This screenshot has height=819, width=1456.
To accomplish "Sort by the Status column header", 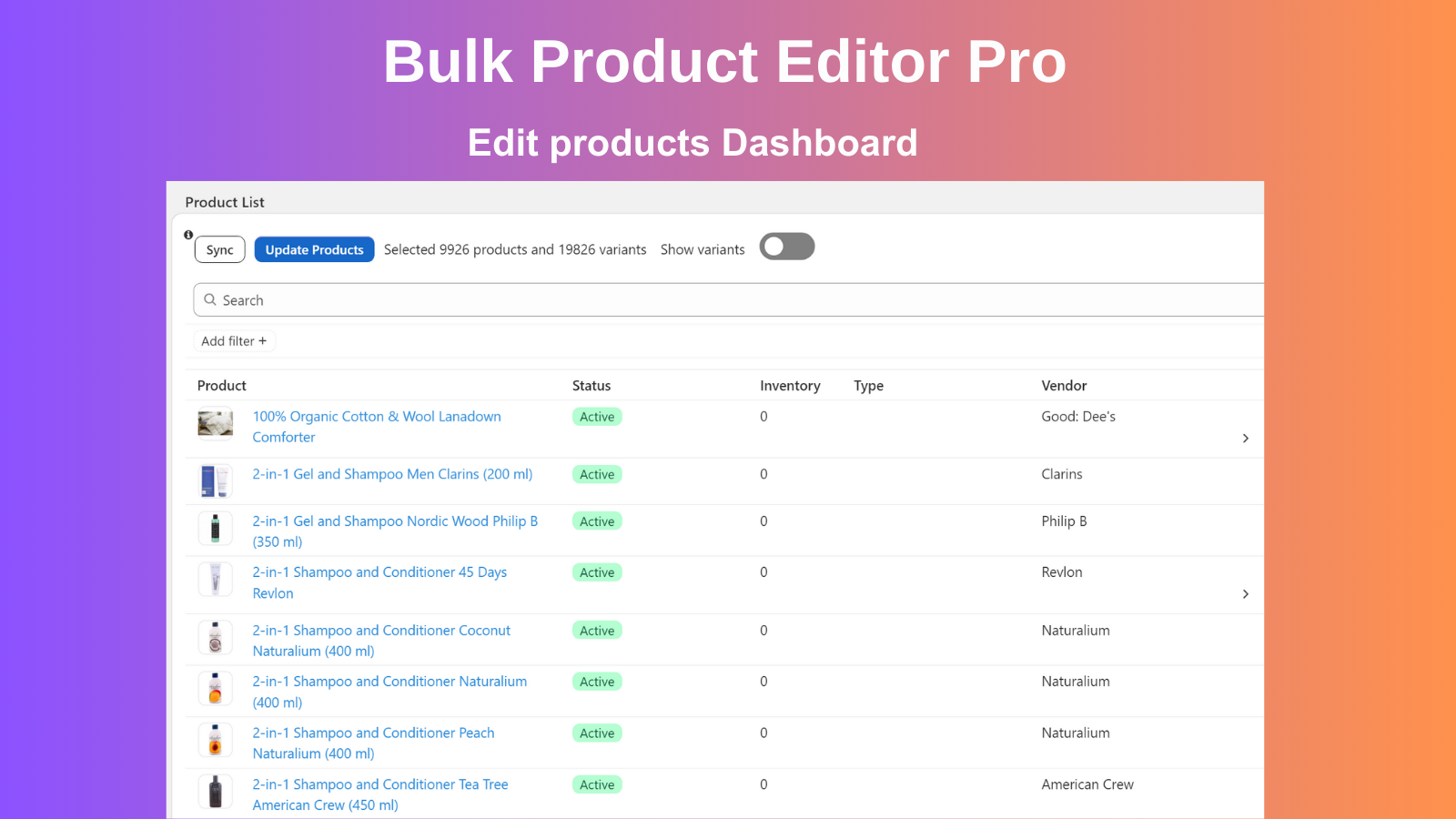I will tap(591, 385).
